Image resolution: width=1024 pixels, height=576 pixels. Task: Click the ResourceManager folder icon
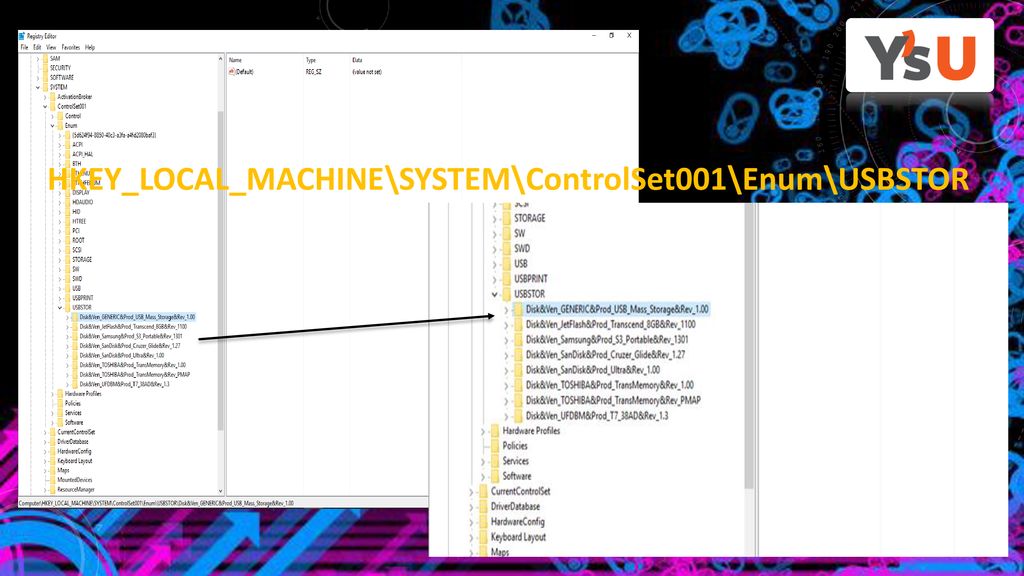(52, 490)
